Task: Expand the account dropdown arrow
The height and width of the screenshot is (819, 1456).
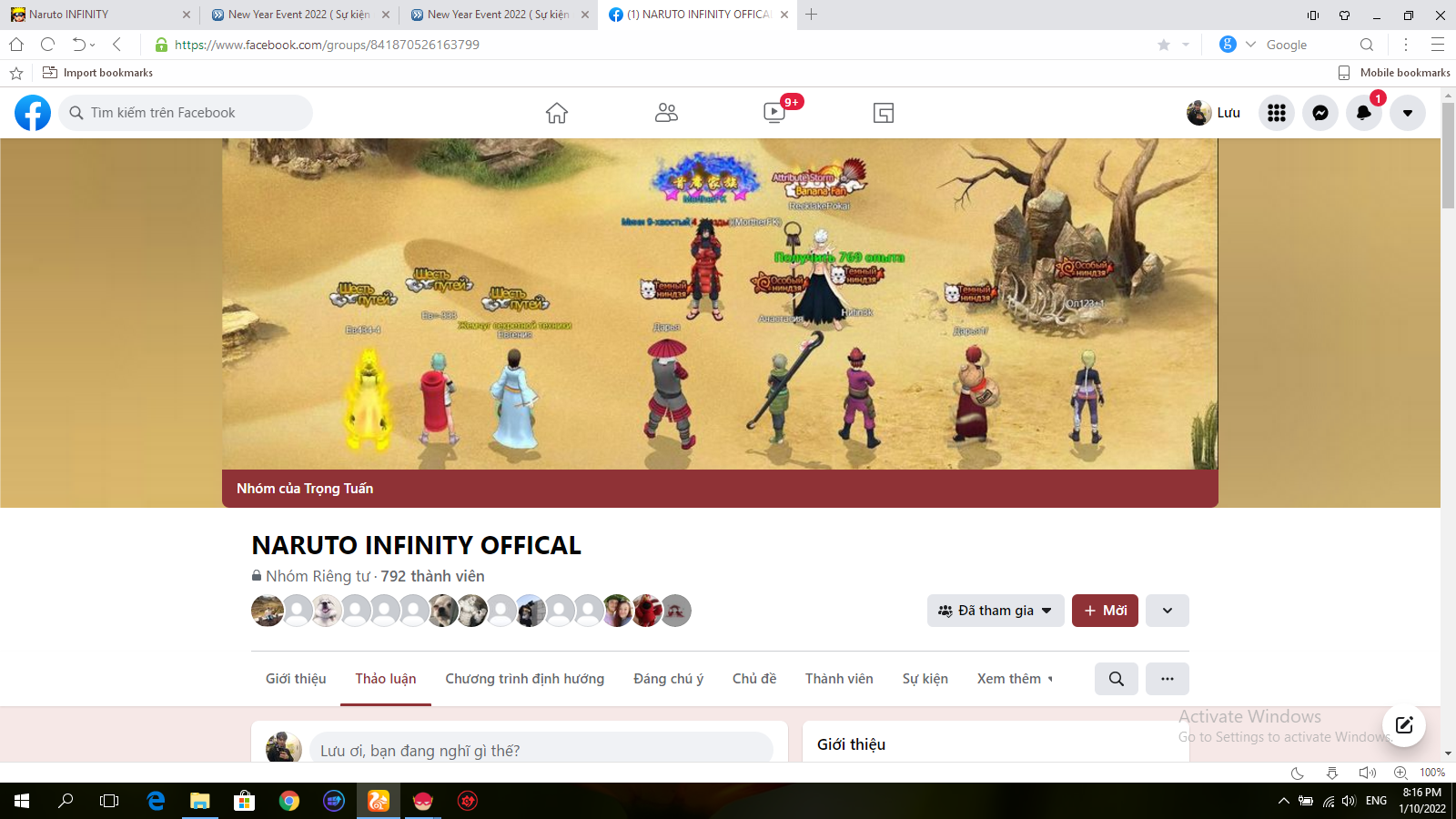Action: click(x=1408, y=113)
